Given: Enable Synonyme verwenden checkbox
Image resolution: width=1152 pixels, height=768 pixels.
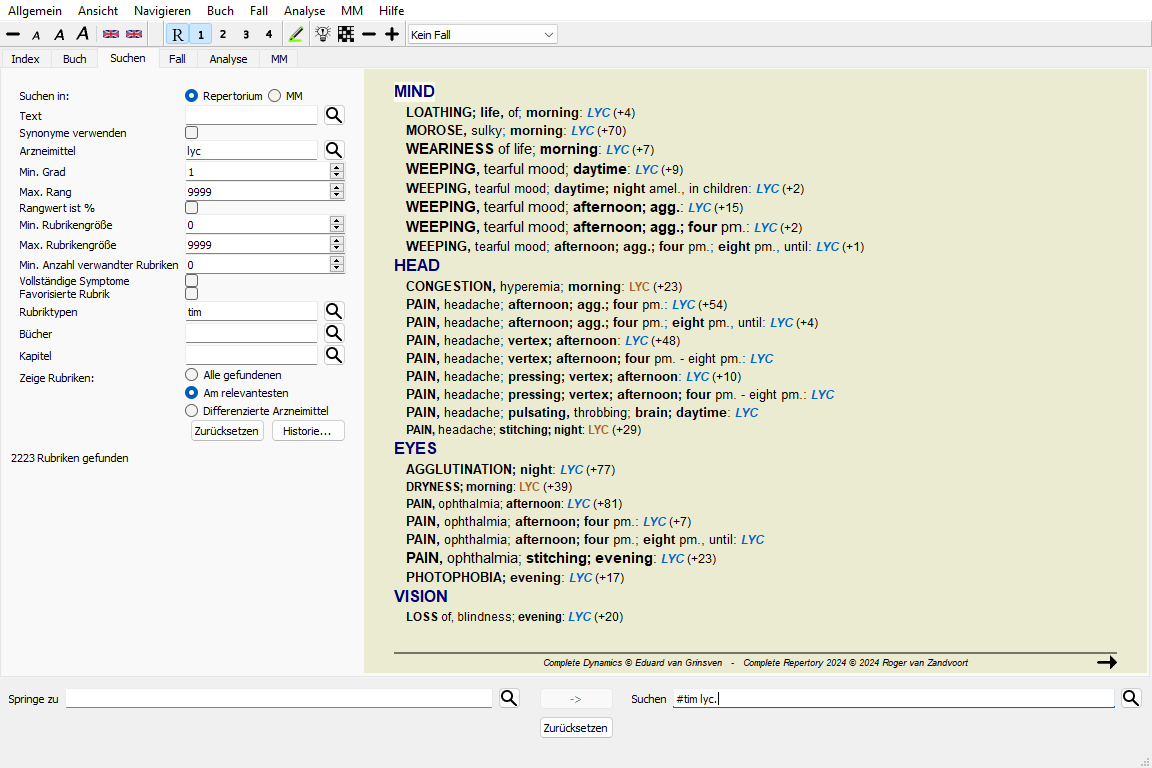Looking at the screenshot, I should (x=192, y=132).
